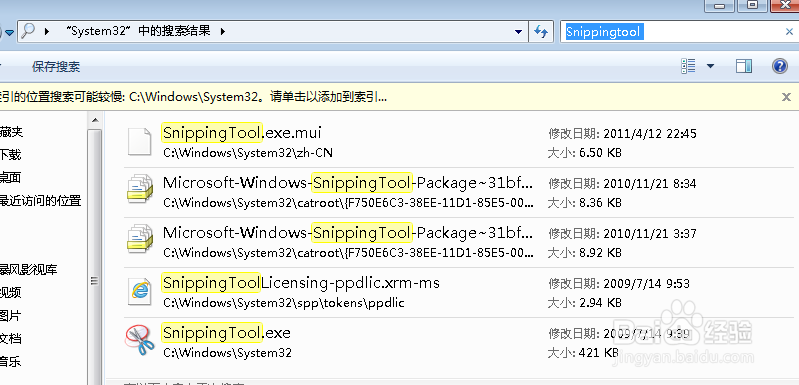
Task: Open the SnippingTool.exe scissors icon
Action: pos(140,340)
